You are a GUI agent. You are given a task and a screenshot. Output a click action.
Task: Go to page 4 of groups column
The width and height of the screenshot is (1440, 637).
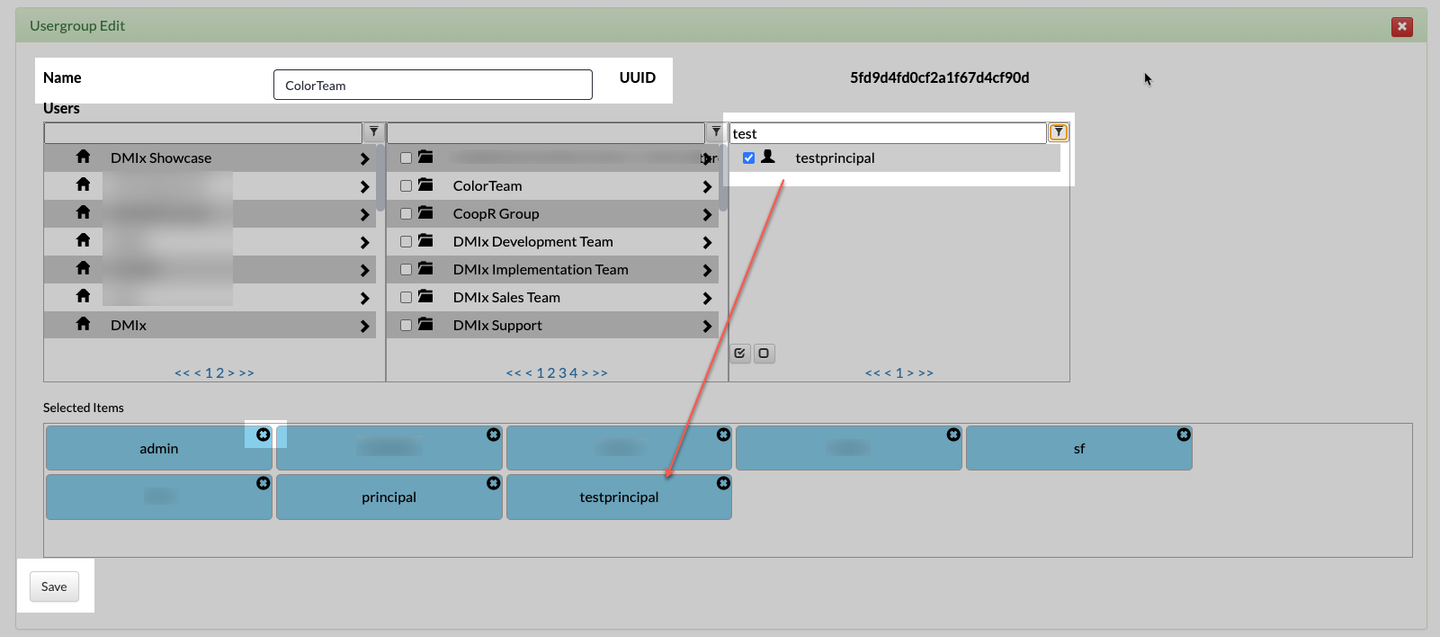[574, 373]
